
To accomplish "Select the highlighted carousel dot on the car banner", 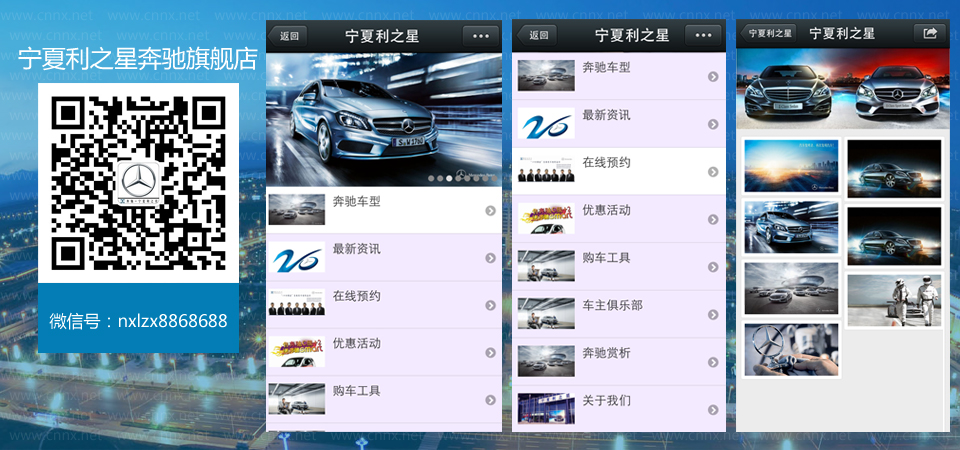I will pos(449,179).
